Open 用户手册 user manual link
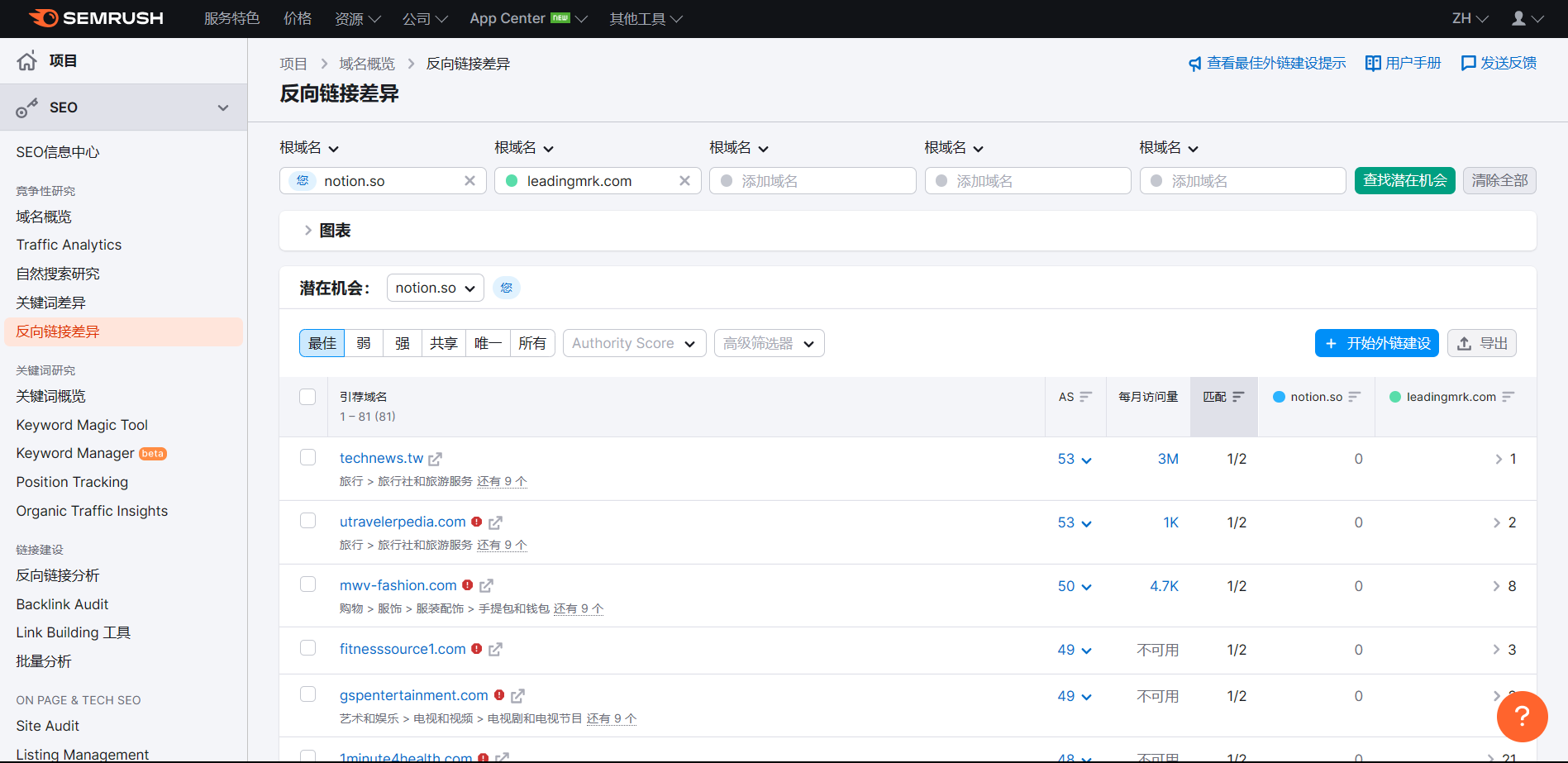The width and height of the screenshot is (1568, 763). tap(1403, 63)
